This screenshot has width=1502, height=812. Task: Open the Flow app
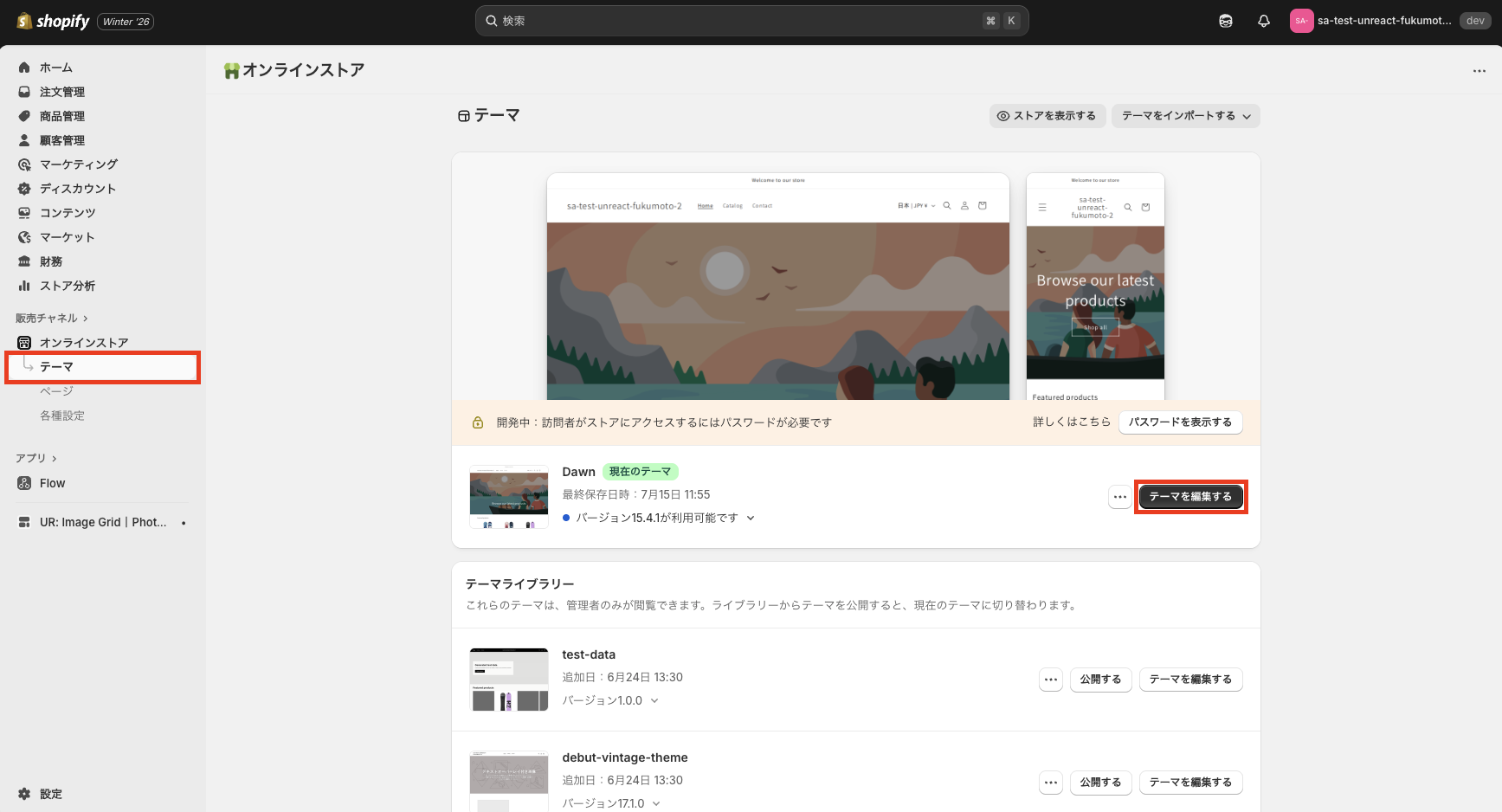click(51, 482)
